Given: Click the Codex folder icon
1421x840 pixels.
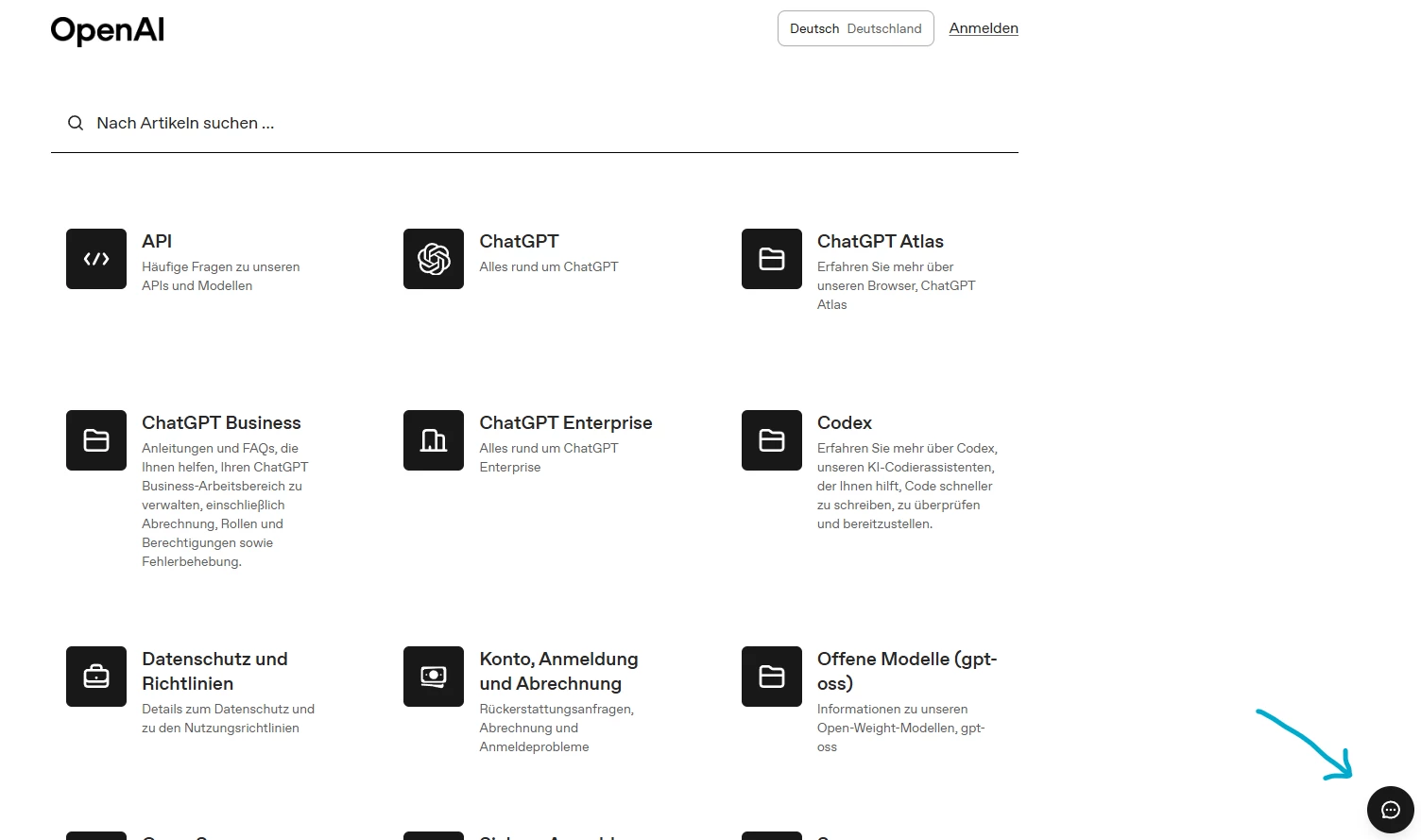Looking at the screenshot, I should (x=772, y=440).
